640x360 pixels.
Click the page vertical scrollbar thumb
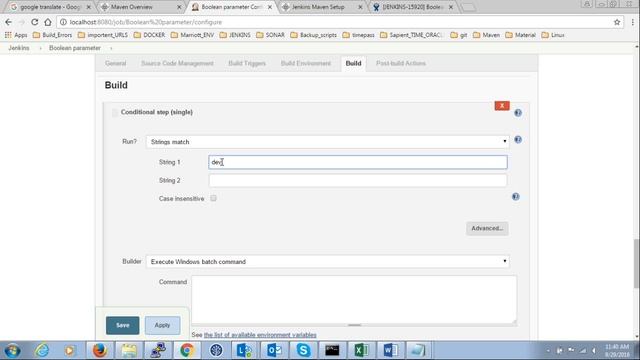coord(636,263)
